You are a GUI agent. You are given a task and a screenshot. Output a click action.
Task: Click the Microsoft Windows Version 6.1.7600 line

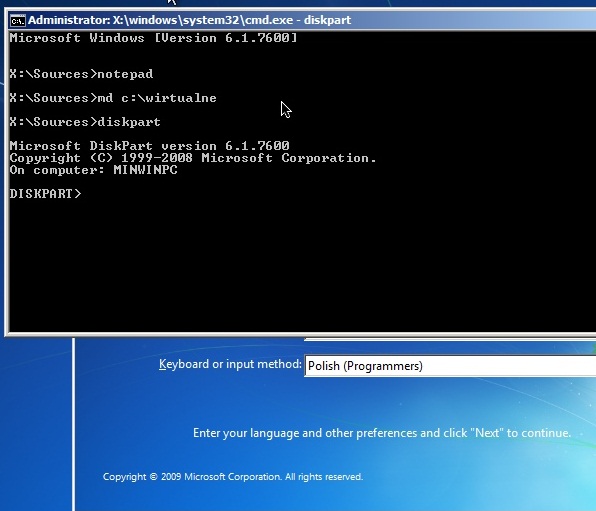coord(154,38)
